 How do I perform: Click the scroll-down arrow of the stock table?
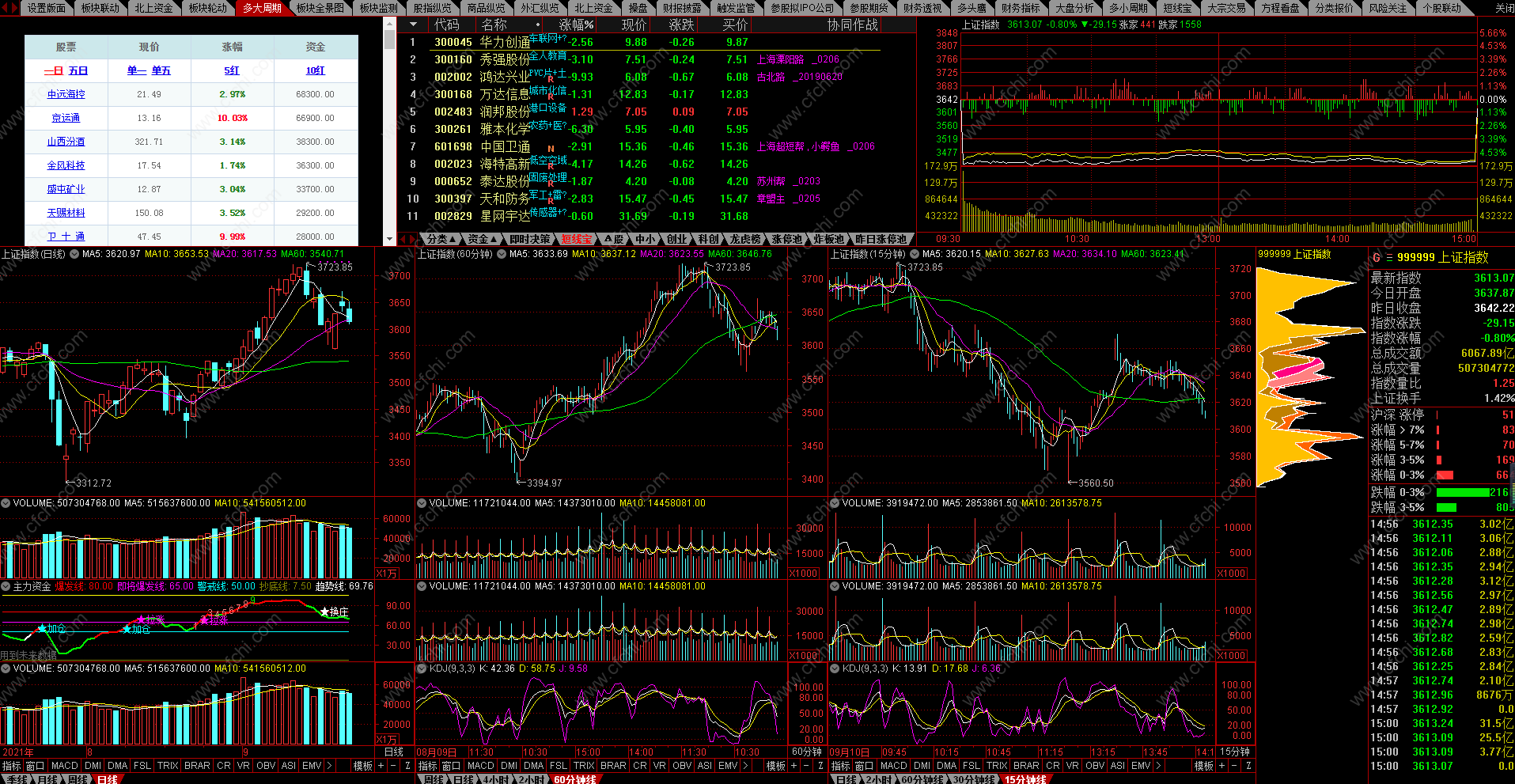[x=389, y=239]
